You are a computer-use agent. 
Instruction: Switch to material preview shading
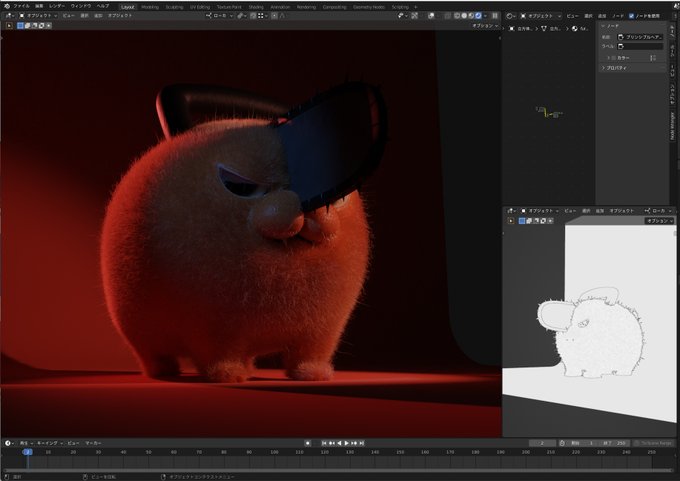tap(471, 16)
